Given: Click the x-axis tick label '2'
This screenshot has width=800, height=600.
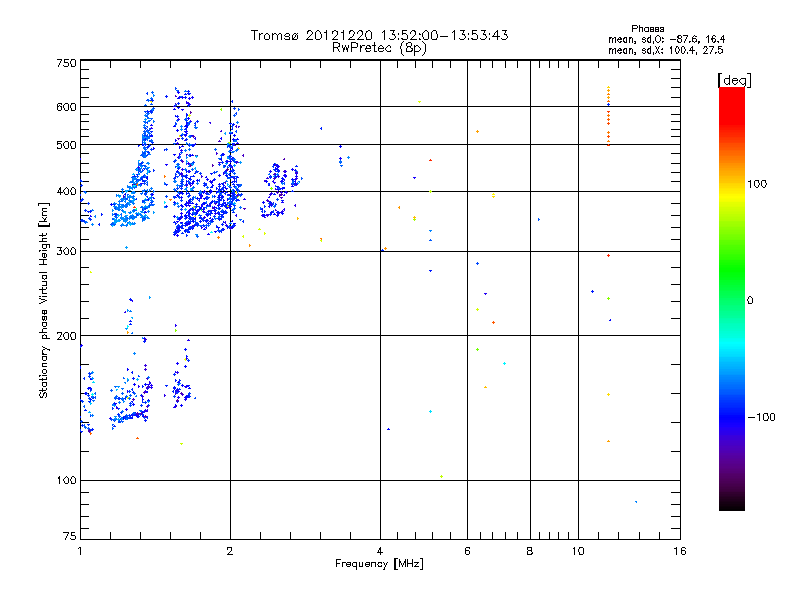Looking at the screenshot, I should (230, 551).
